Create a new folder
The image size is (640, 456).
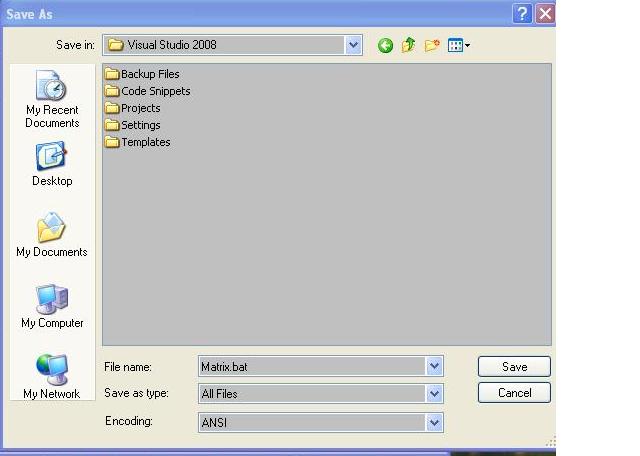pos(432,45)
